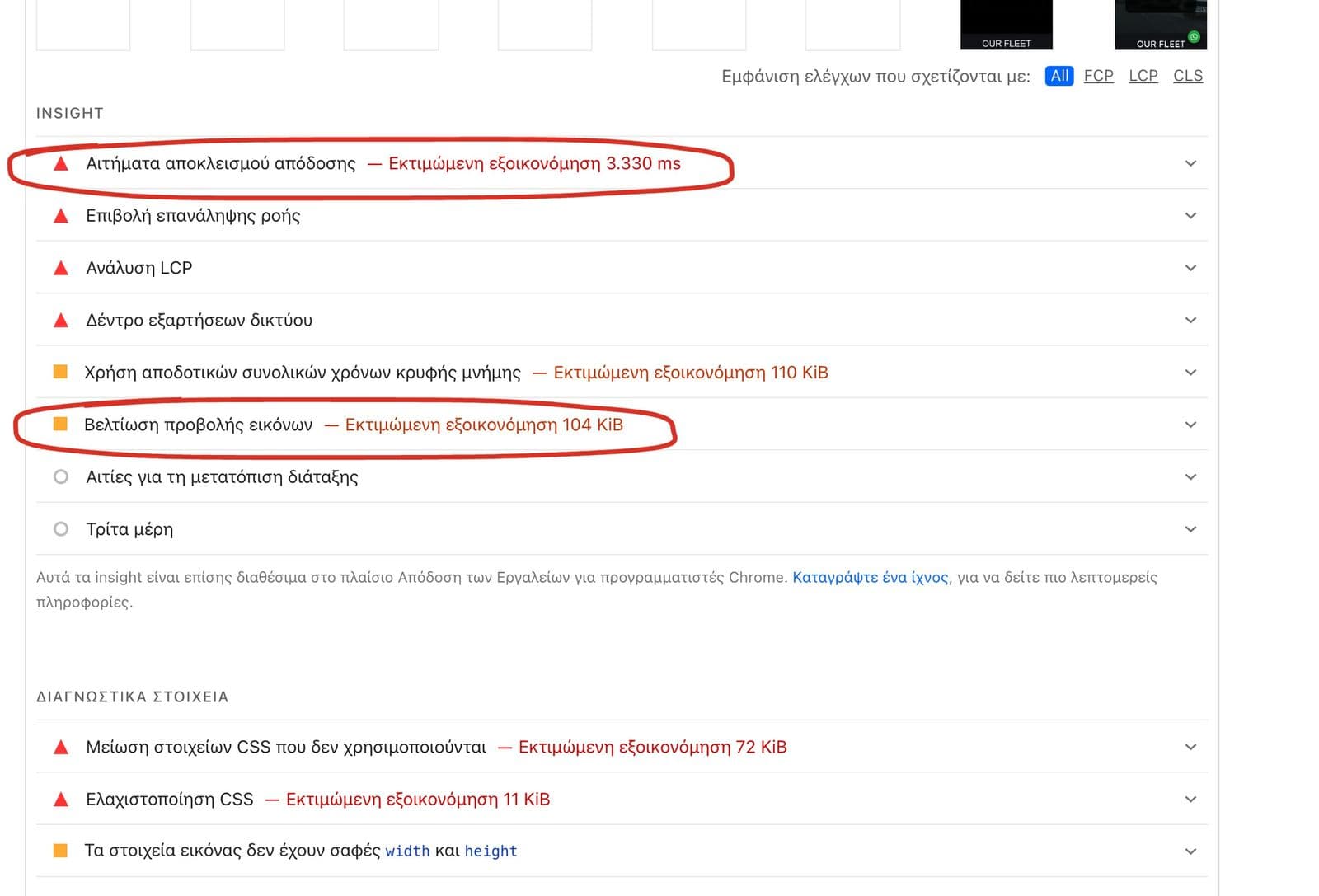
Task: Click red triangle icon beside Επιβολή επανάληψης ροής
Action: (61, 215)
